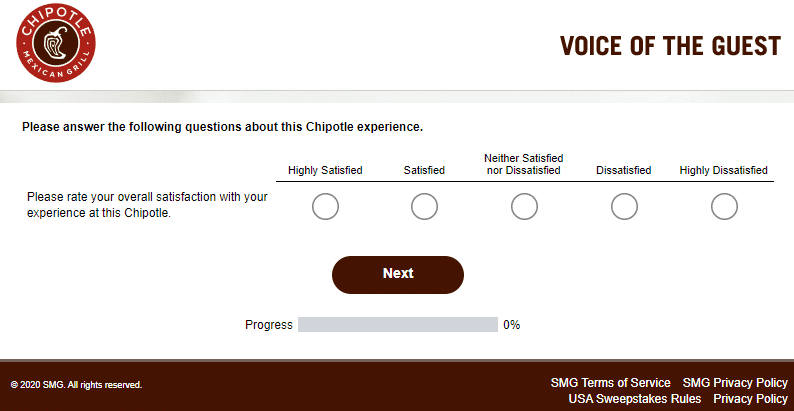Screen dimensions: 794x411
Task: Mark the Dissatisfied radio button
Action: (624, 207)
